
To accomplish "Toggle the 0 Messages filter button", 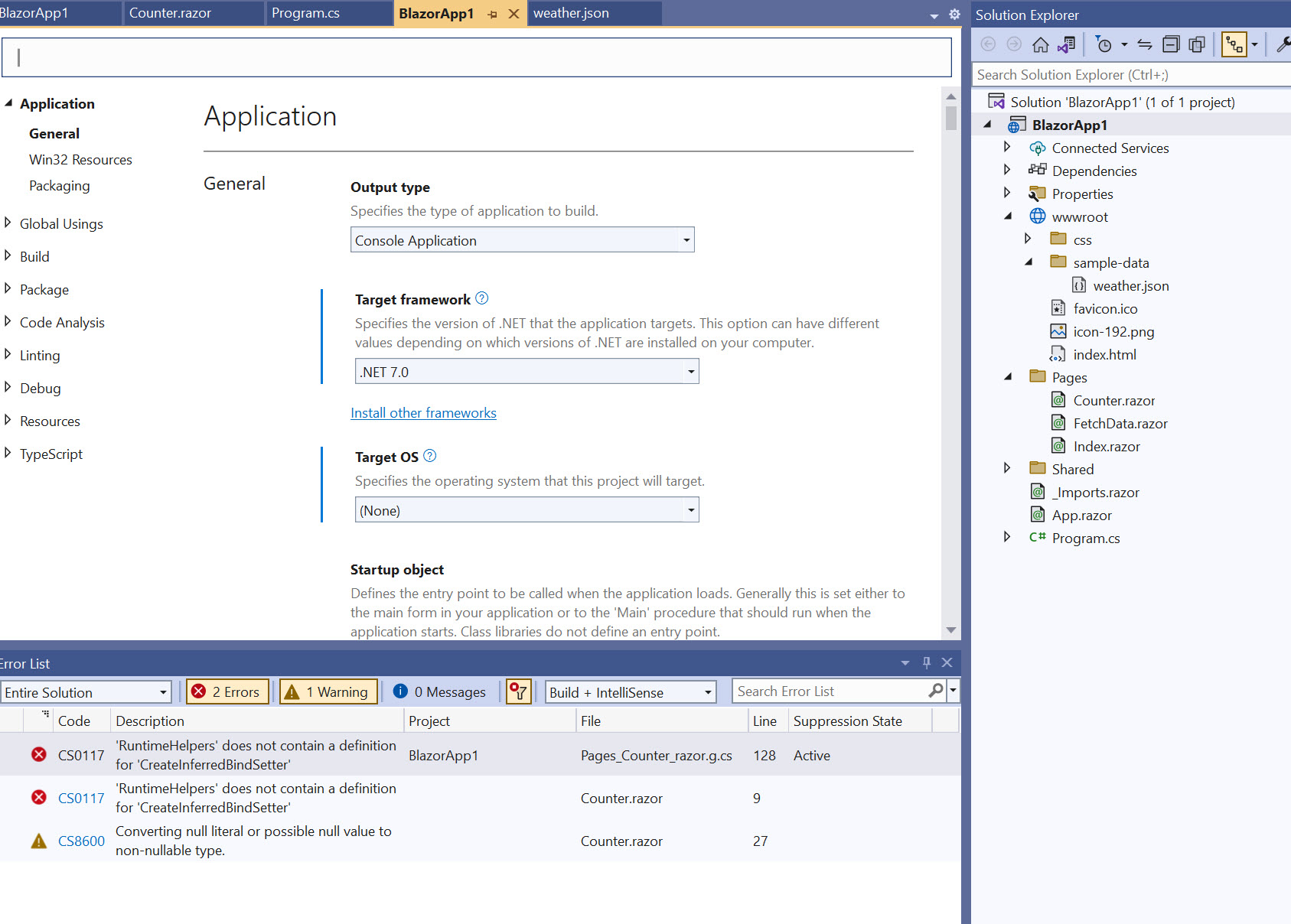I will click(440, 691).
